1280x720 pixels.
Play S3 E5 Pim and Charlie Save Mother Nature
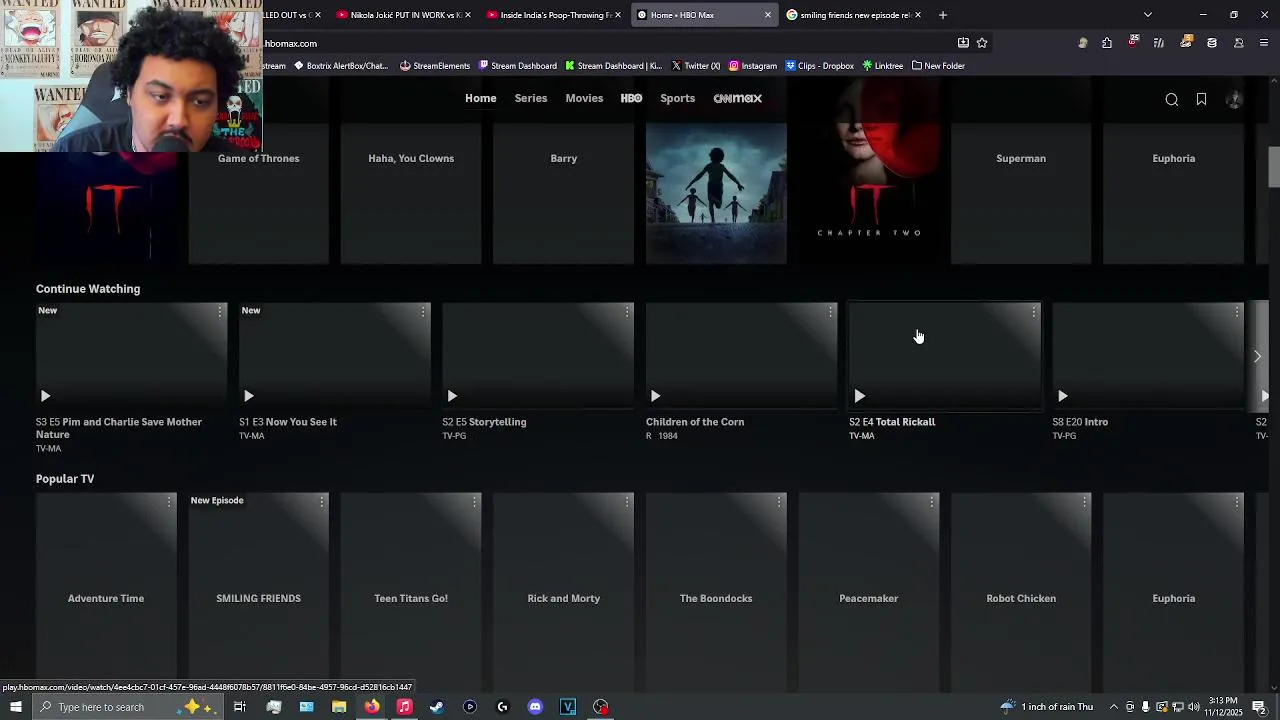coord(45,396)
